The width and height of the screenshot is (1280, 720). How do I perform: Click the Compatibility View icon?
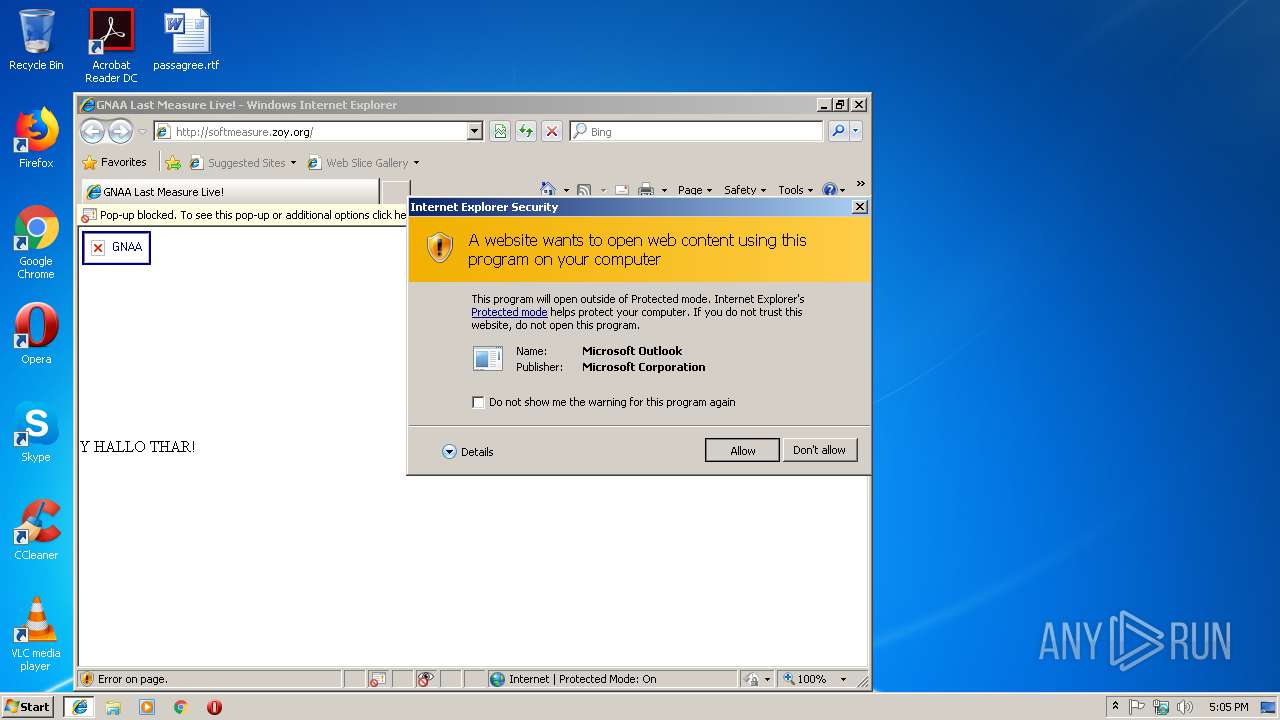499,131
